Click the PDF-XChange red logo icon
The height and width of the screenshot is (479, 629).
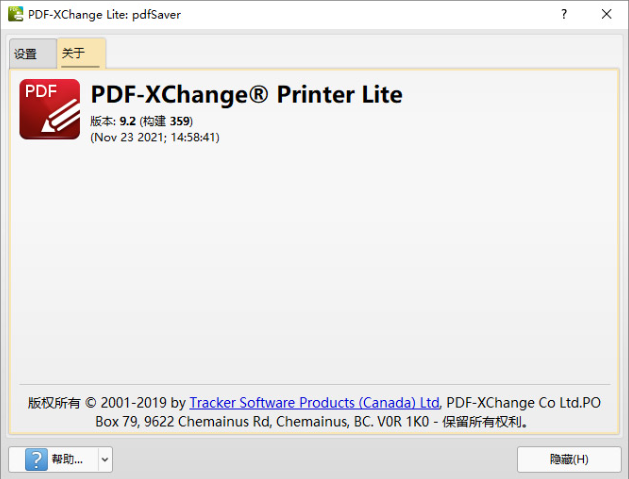coord(50,109)
